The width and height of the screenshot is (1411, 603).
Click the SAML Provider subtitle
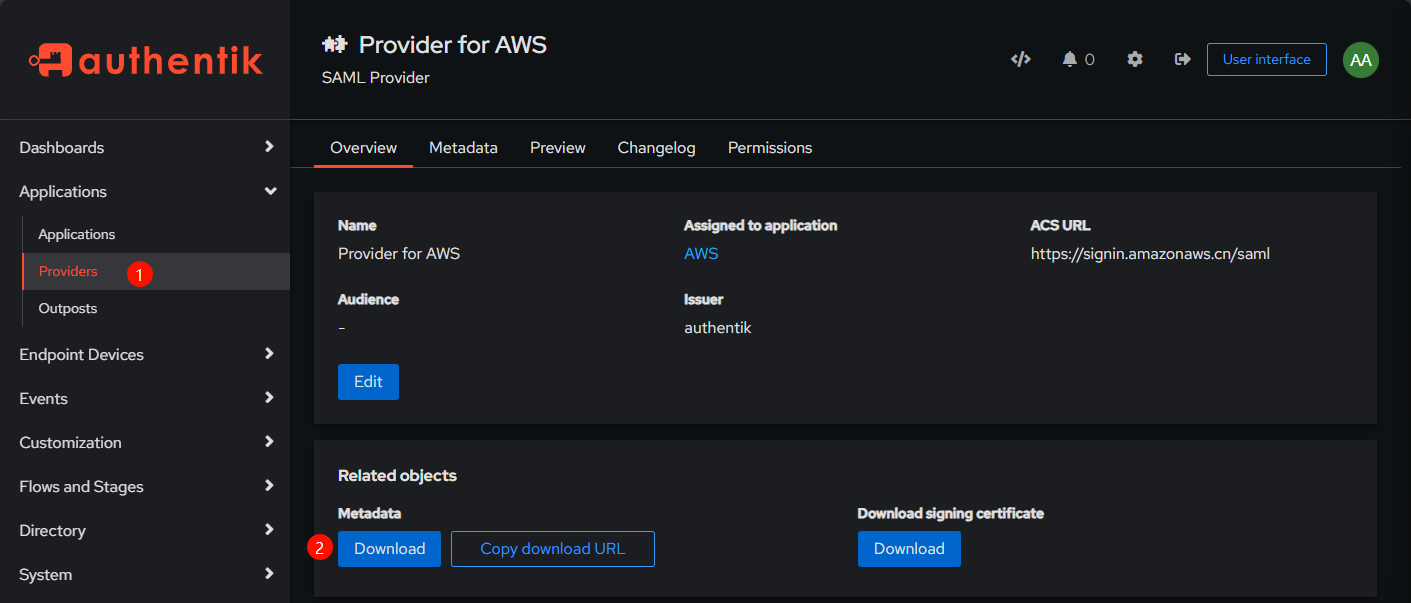coord(376,77)
